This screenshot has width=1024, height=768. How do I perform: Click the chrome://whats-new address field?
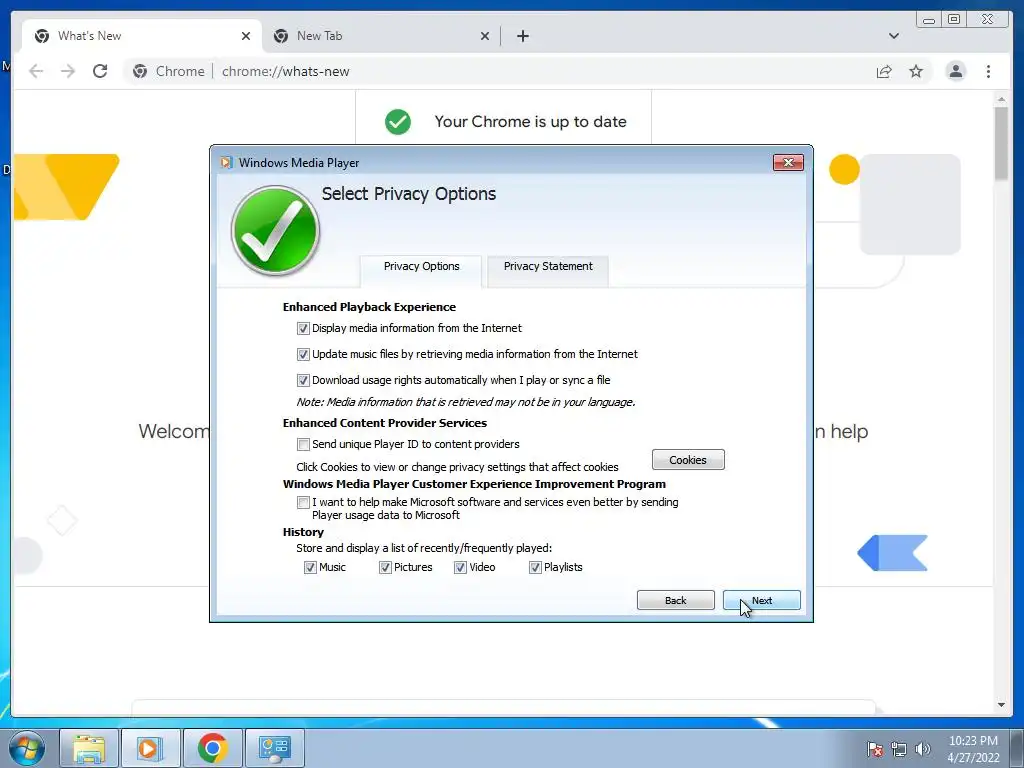tap(285, 71)
